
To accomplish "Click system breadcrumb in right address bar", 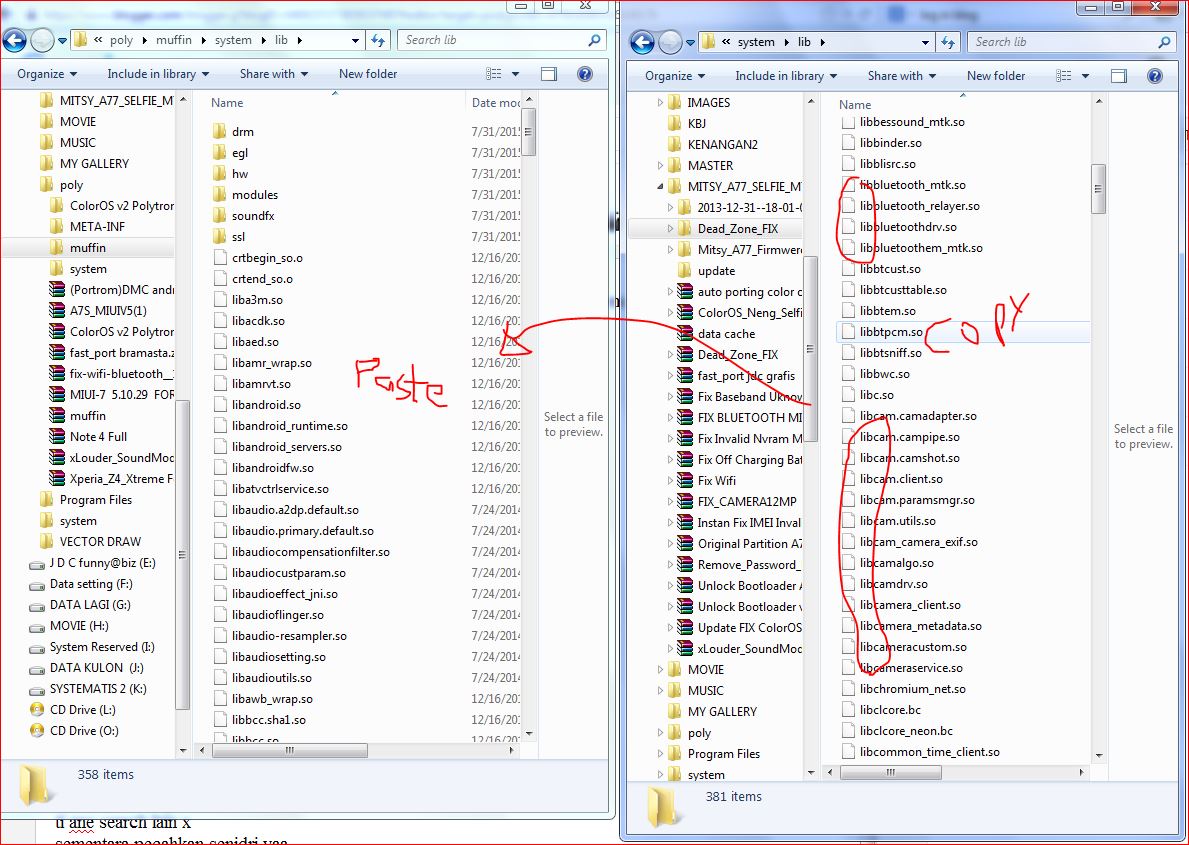I will pyautogui.click(x=756, y=42).
